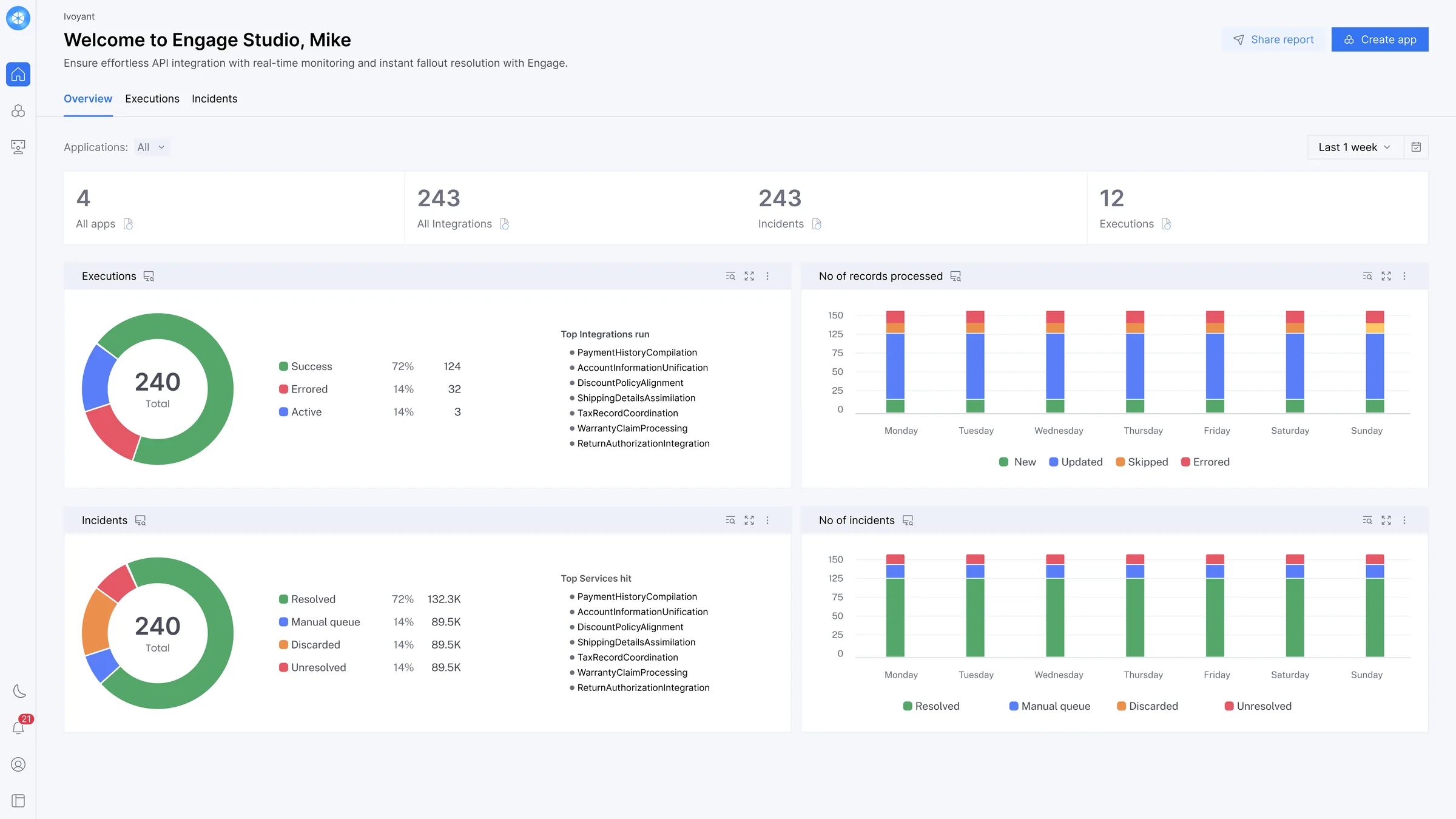Click the Engage Studio logo
The image size is (1456, 819).
pyautogui.click(x=18, y=18)
